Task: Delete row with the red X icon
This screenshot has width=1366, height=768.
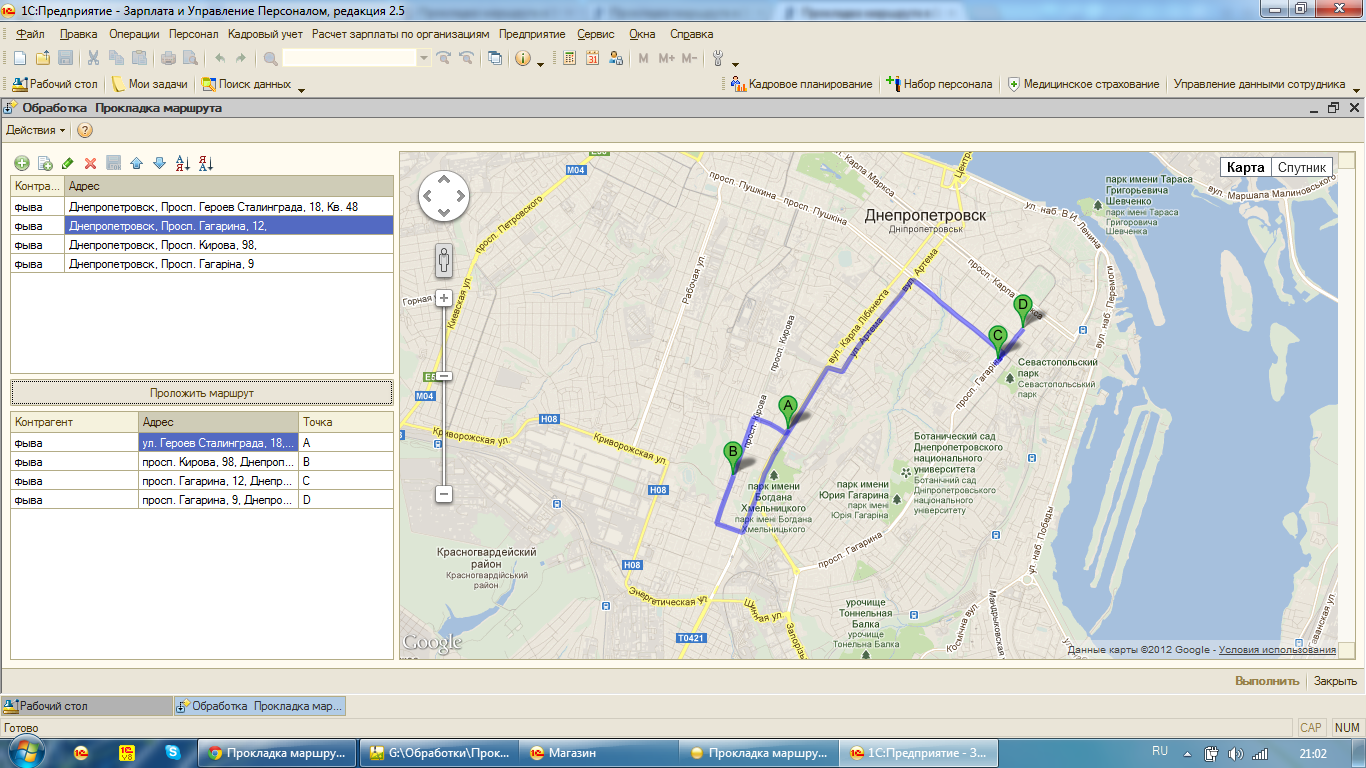Action: (91, 163)
